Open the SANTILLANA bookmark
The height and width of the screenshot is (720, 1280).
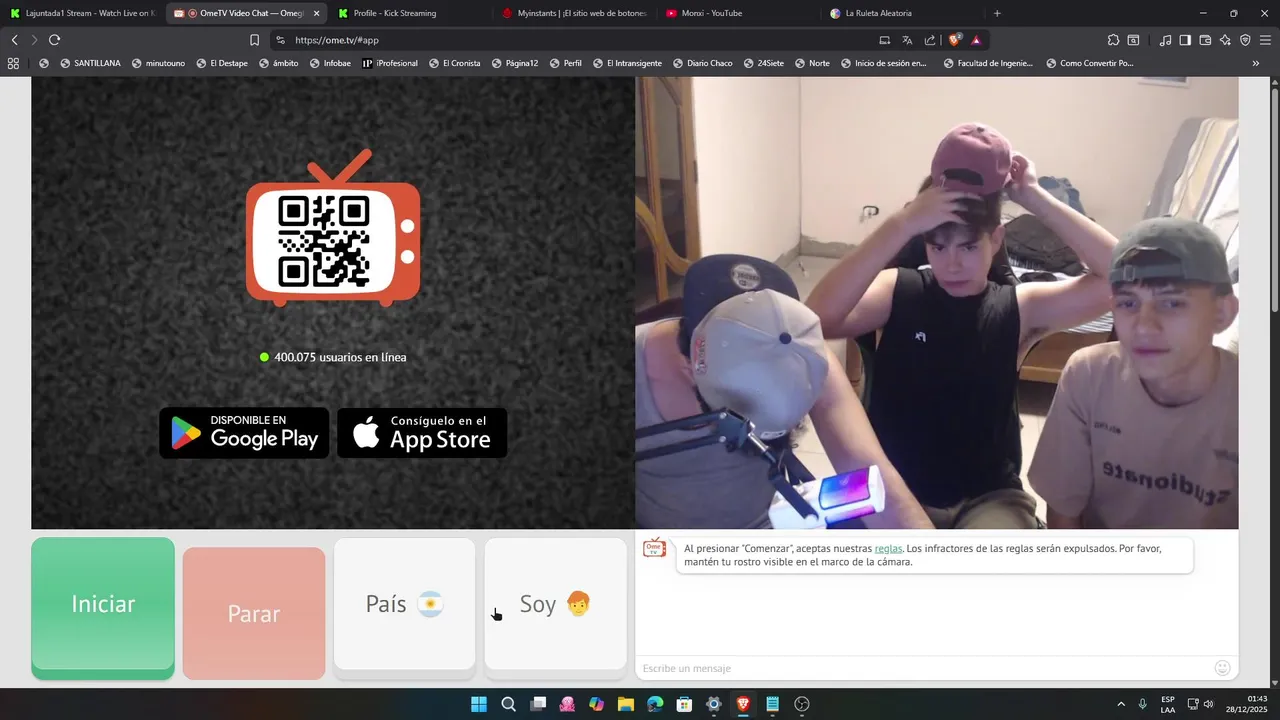pyautogui.click(x=90, y=63)
